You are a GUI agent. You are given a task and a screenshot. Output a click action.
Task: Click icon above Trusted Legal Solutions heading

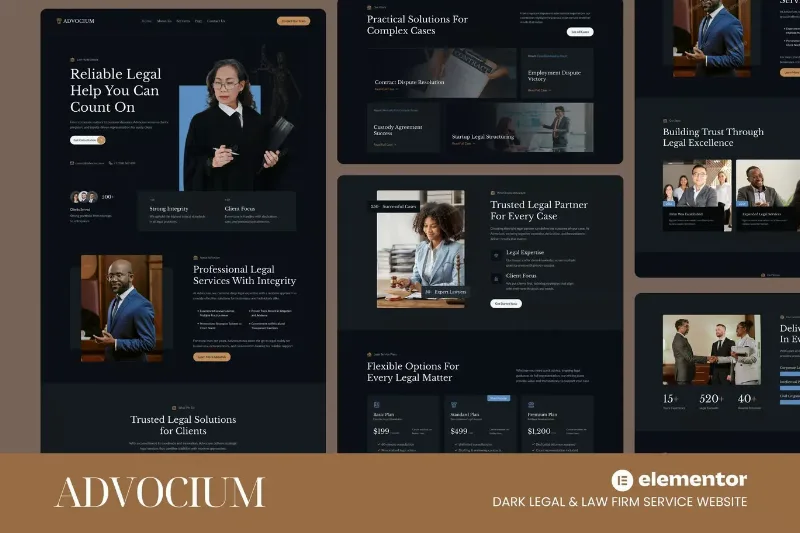tap(174, 408)
